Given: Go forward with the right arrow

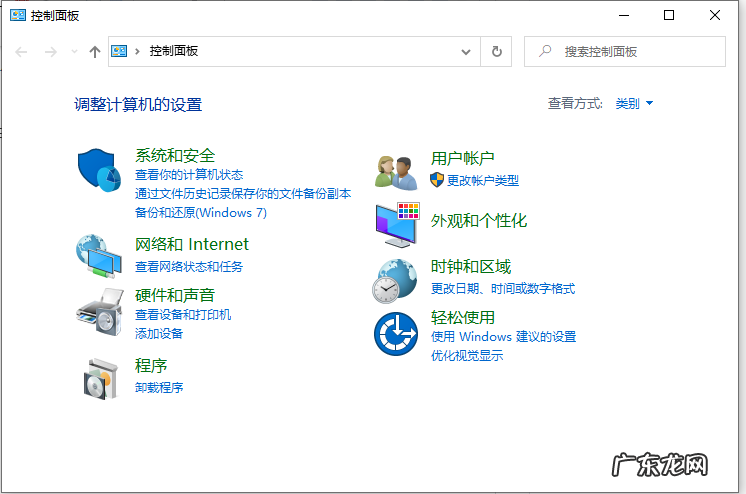Looking at the screenshot, I should (x=50, y=51).
